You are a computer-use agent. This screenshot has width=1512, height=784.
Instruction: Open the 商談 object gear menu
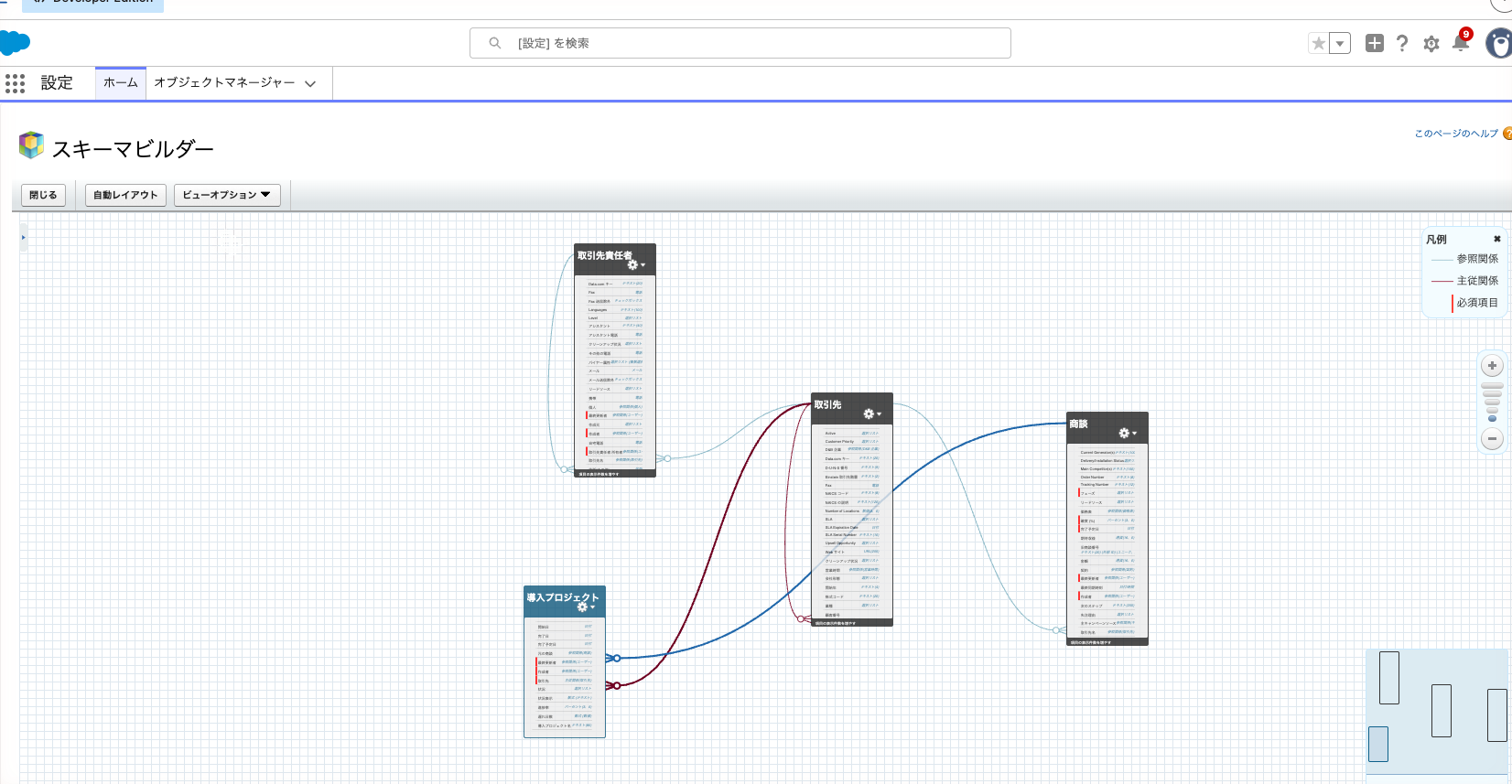pyautogui.click(x=1127, y=433)
